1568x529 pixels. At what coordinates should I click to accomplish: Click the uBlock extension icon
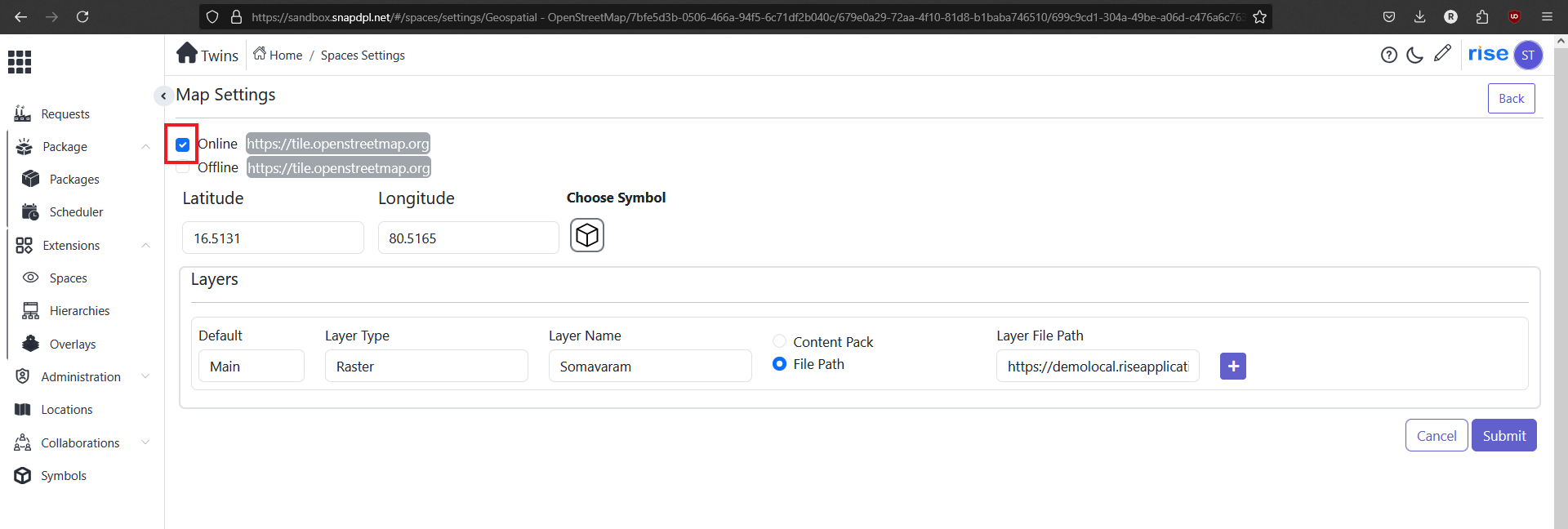(x=1514, y=16)
